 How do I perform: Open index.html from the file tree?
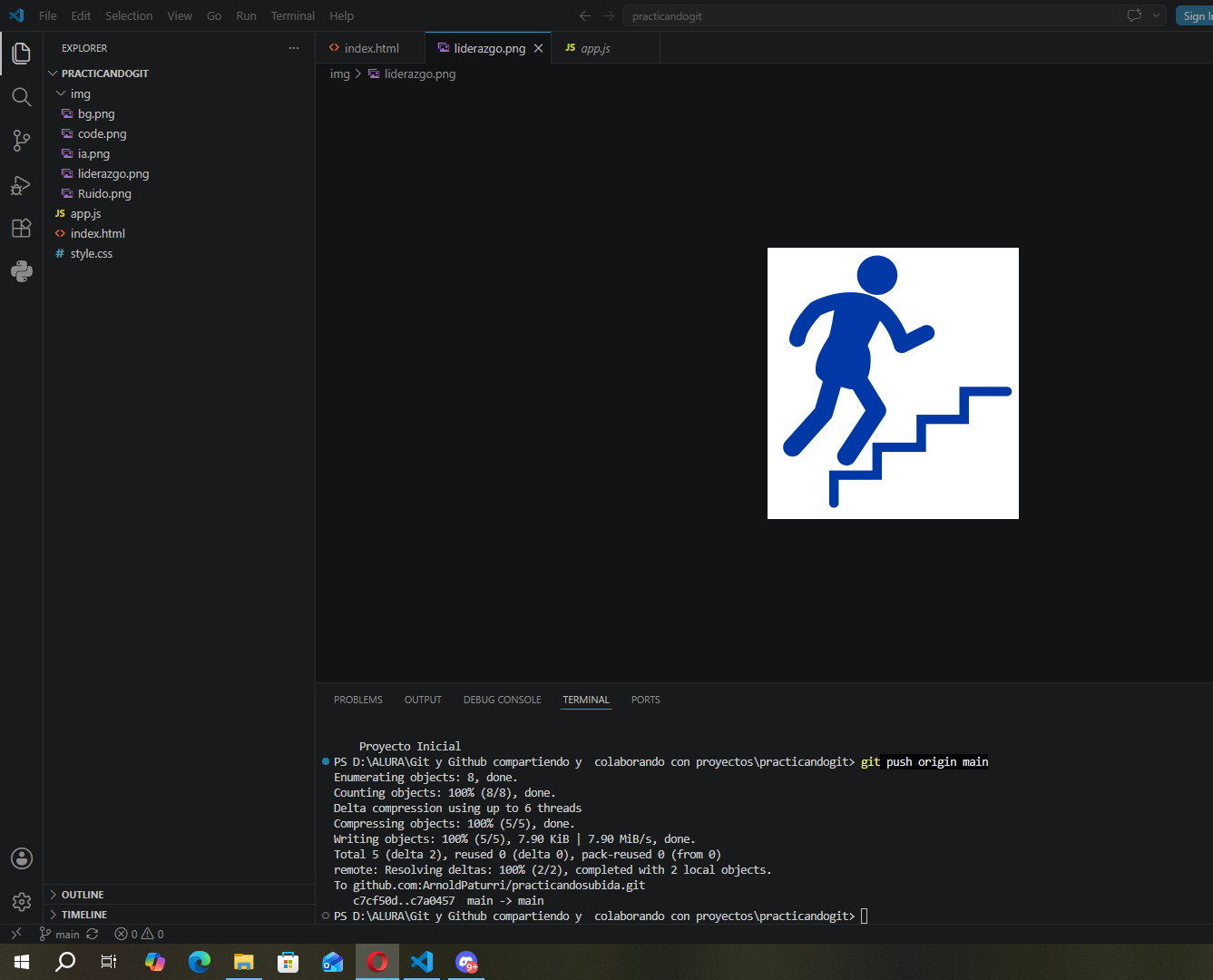pyautogui.click(x=179, y=233)
